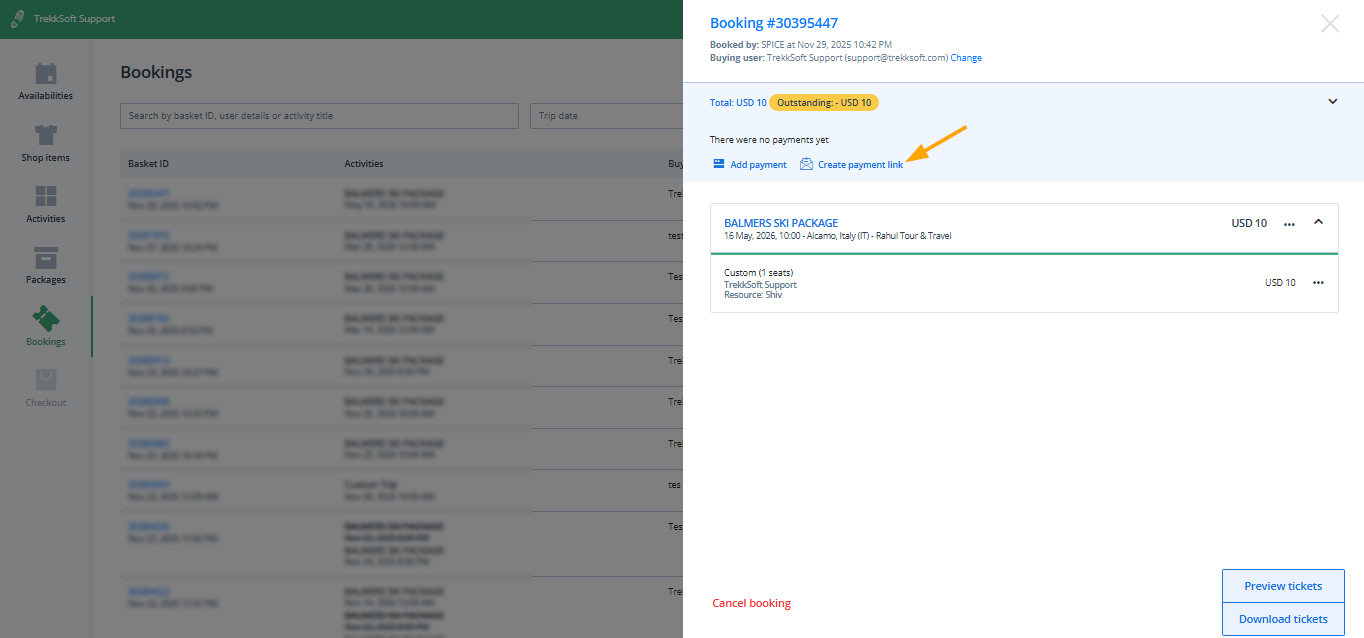Click the Bookings ticket icon
The image size is (1364, 638).
click(46, 319)
